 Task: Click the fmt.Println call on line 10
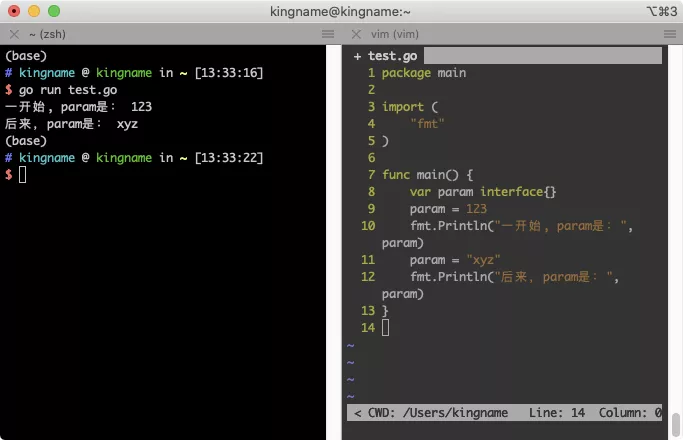(521, 226)
